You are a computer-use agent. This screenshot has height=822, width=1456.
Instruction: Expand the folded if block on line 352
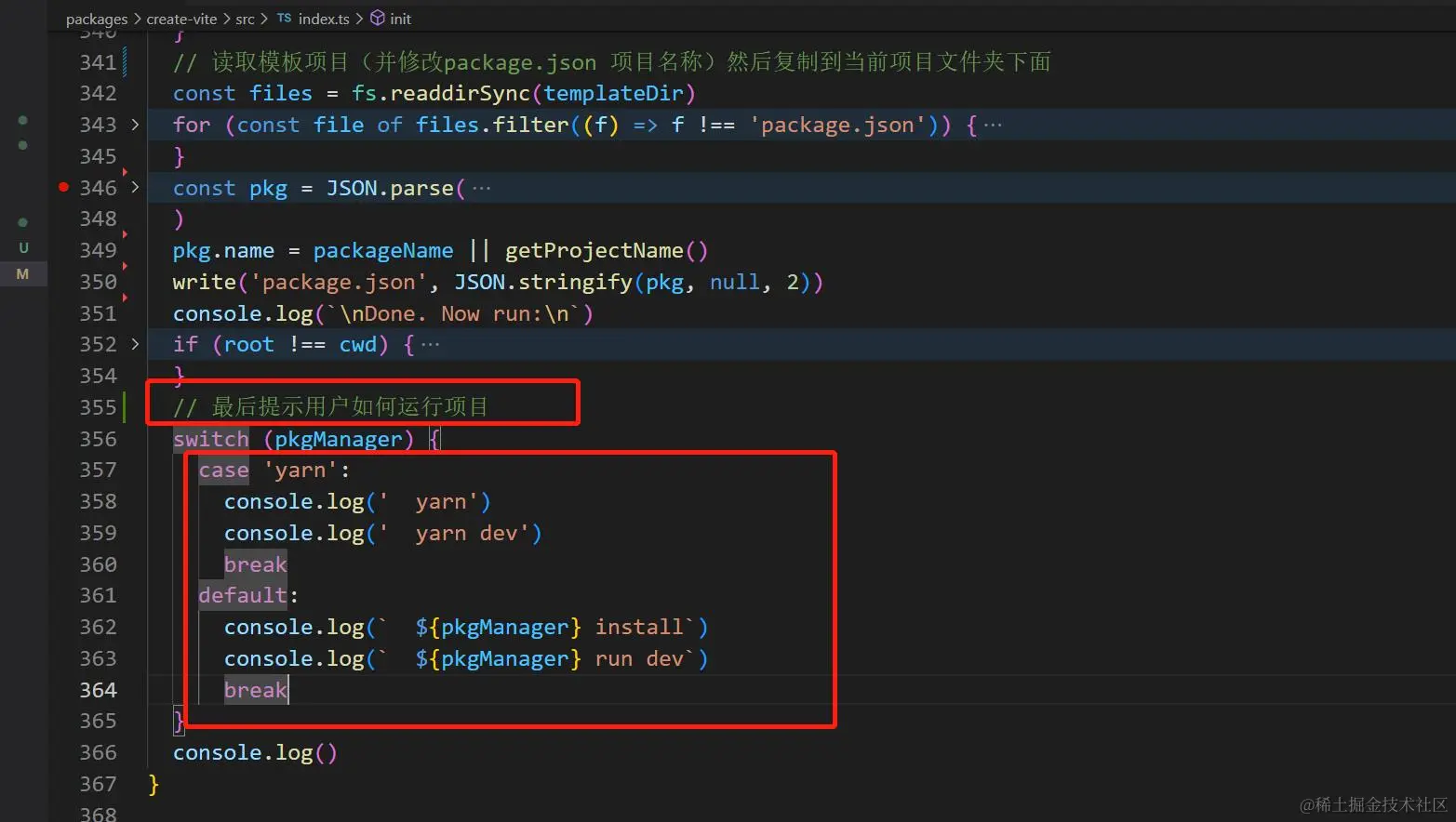coord(135,344)
